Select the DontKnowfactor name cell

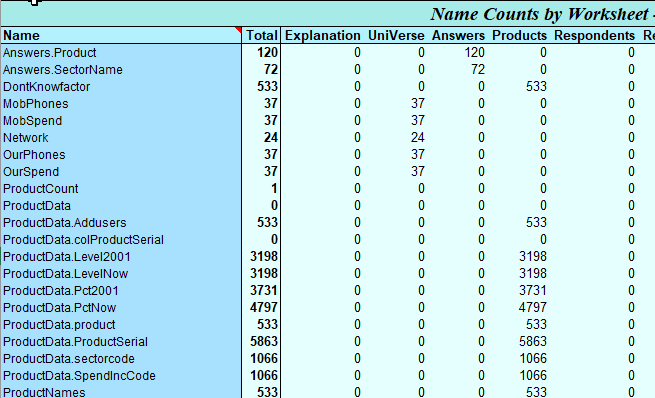pyautogui.click(x=121, y=87)
